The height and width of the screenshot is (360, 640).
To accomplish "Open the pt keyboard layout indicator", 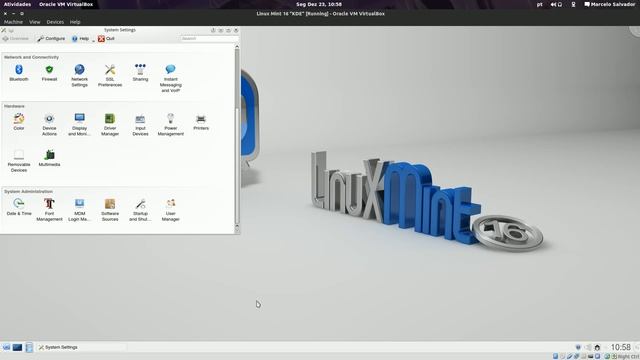I will click(x=540, y=4).
